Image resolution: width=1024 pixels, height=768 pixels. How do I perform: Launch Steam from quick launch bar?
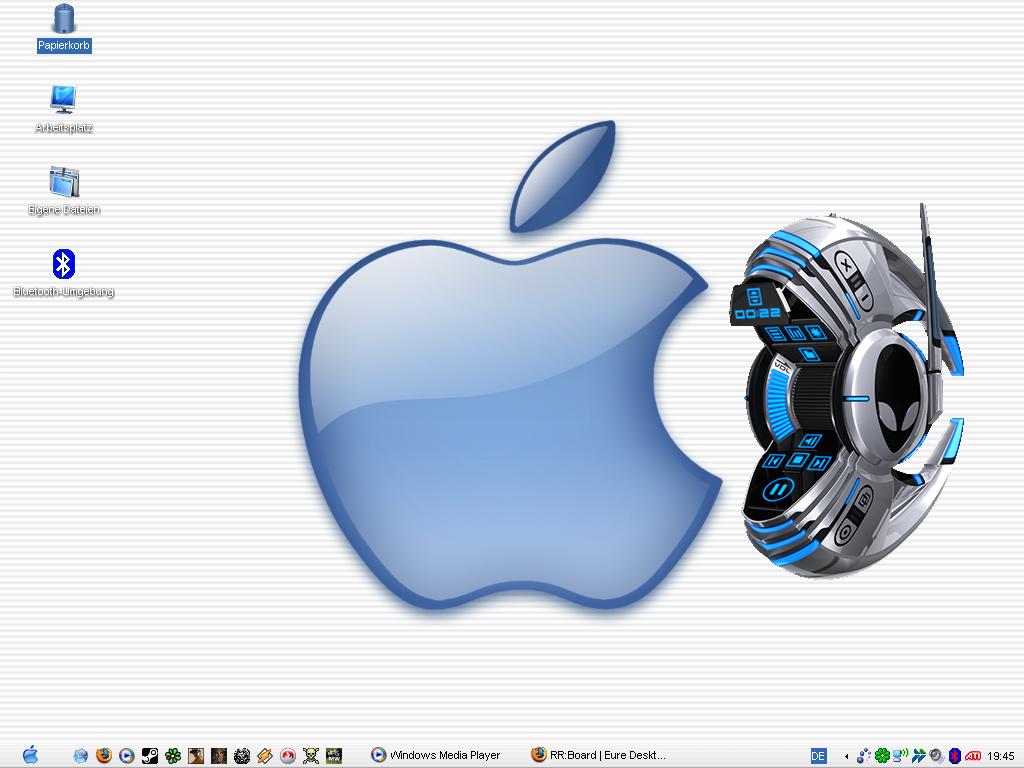click(150, 756)
